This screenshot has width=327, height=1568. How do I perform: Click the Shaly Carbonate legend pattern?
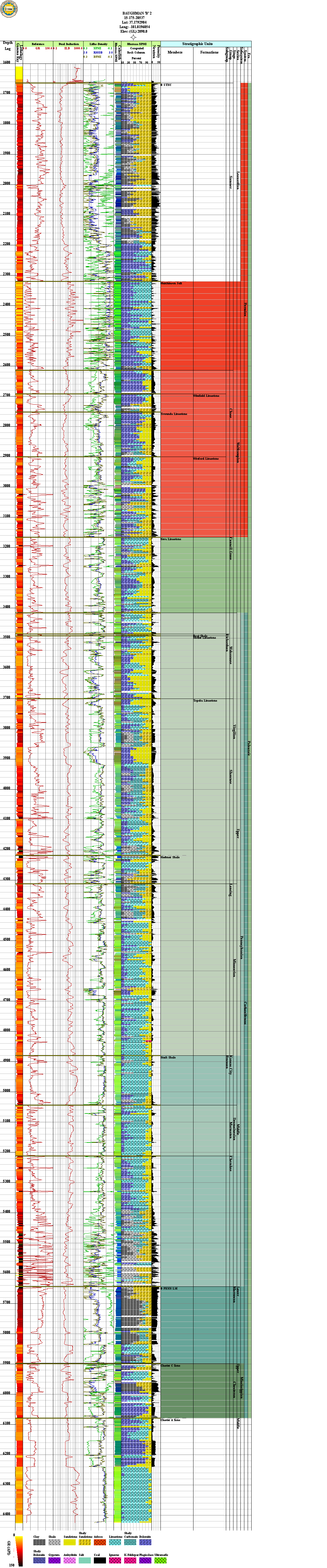coord(130,1542)
